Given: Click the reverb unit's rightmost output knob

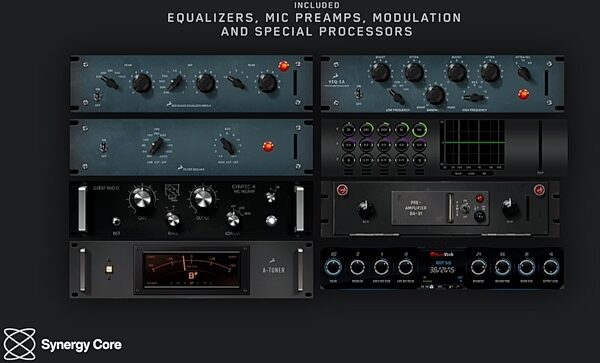Looking at the screenshot, I should [x=551, y=267].
